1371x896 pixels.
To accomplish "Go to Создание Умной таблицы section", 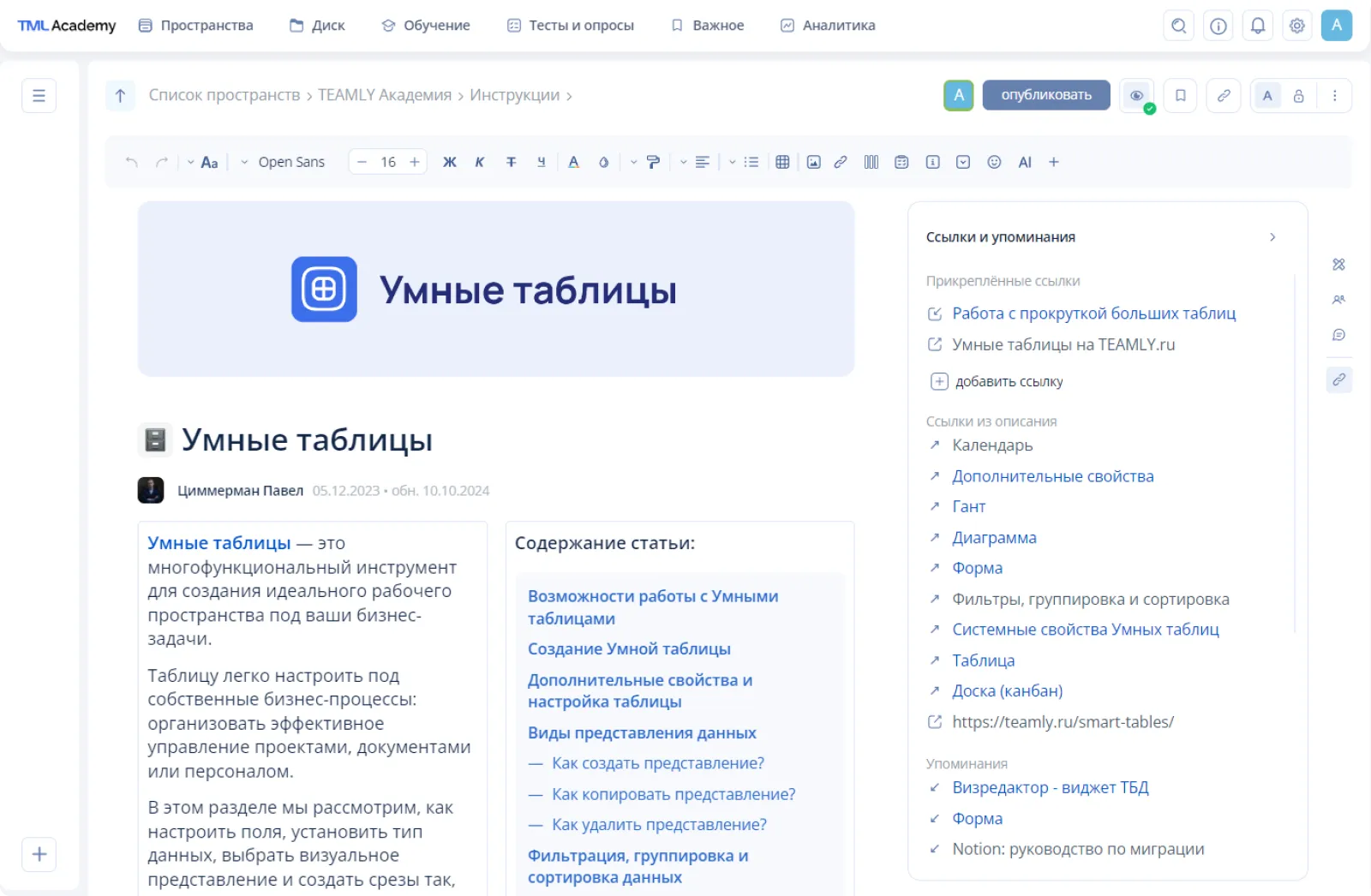I will point(629,649).
